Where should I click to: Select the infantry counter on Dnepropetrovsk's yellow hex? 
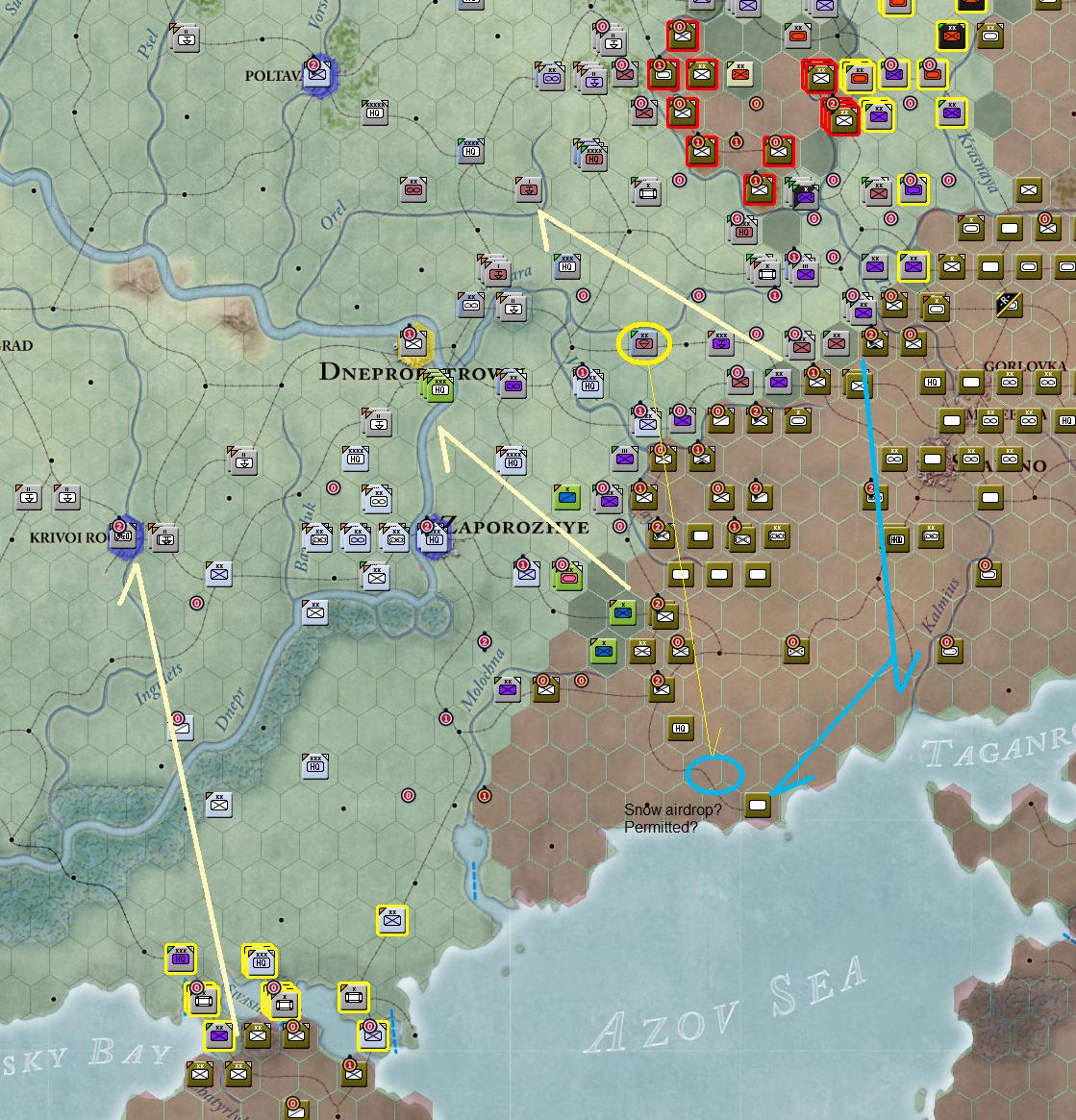click(413, 343)
